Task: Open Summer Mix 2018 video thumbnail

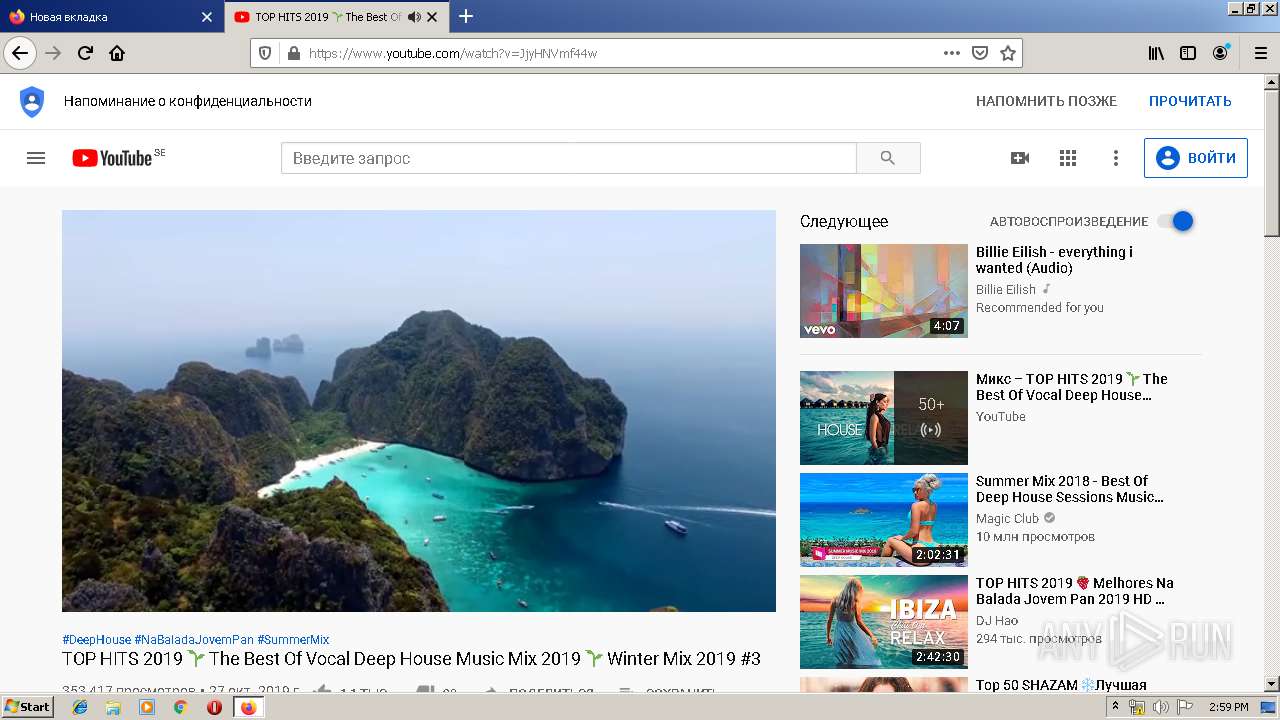Action: pyautogui.click(x=884, y=520)
